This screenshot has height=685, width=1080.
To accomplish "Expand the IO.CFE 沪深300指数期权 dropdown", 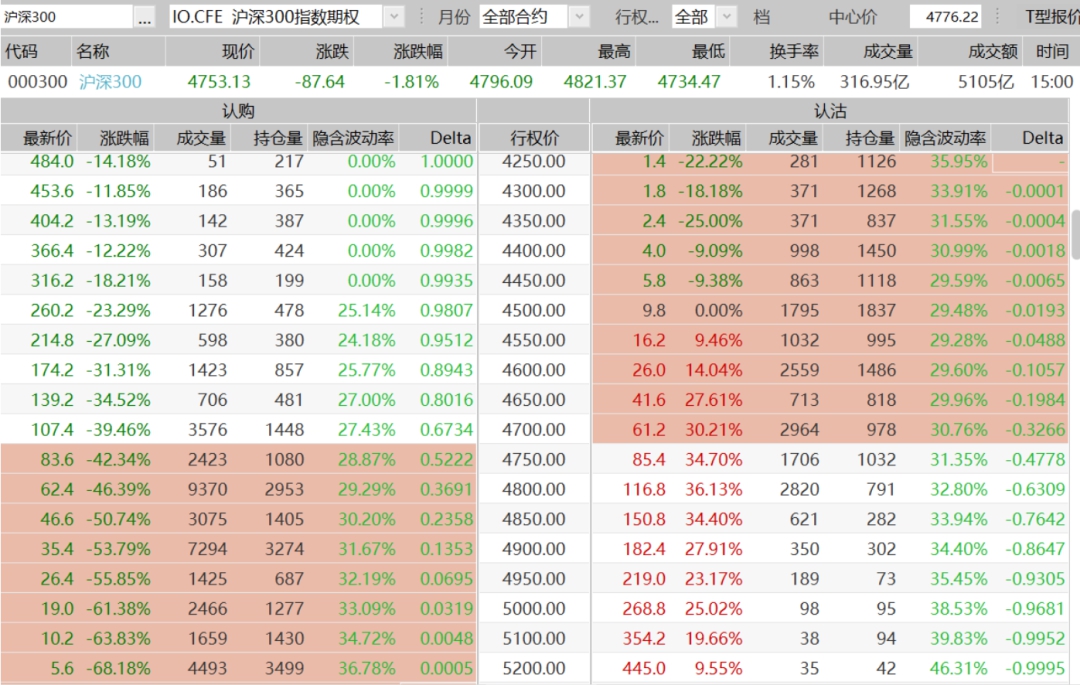I will click(x=393, y=17).
